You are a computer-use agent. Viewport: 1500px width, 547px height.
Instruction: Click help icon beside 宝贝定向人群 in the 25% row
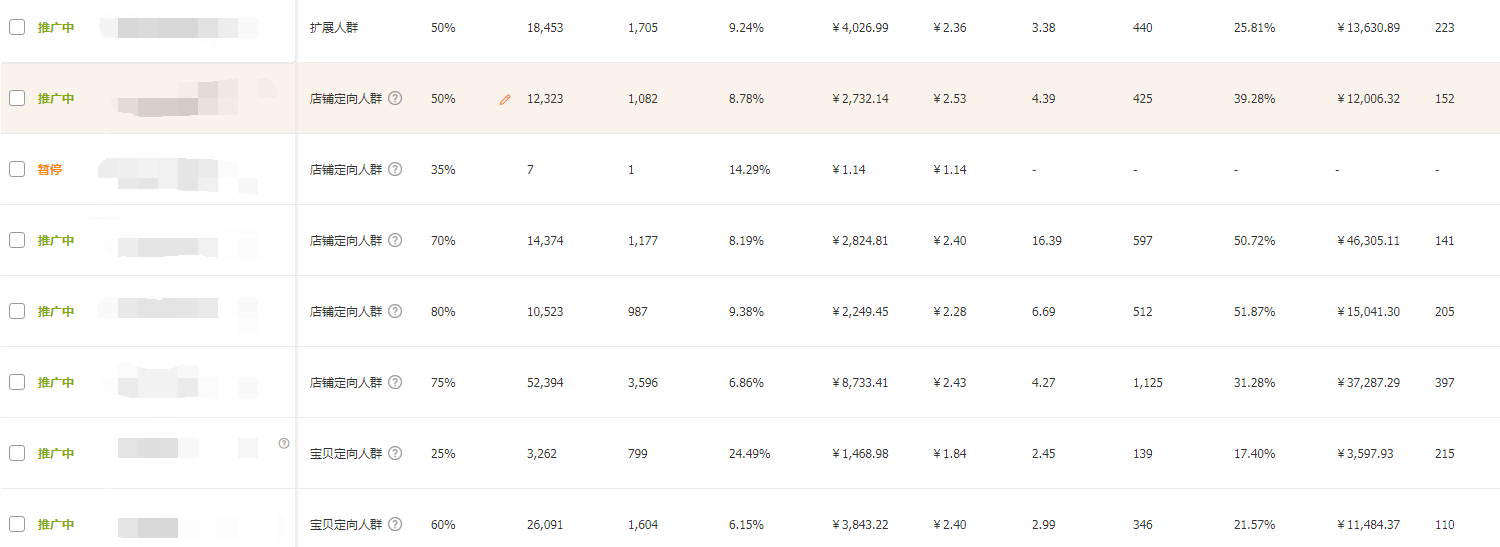click(x=395, y=453)
